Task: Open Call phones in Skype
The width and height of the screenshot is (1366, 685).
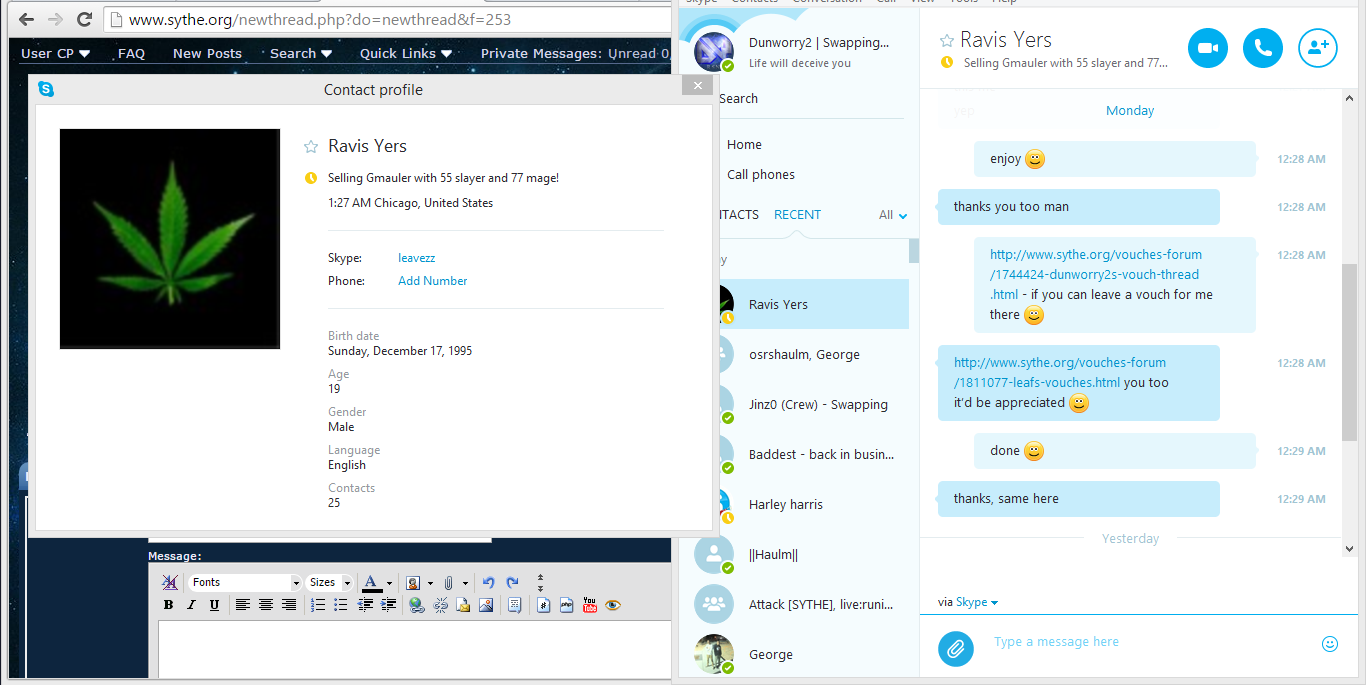Action: point(761,175)
